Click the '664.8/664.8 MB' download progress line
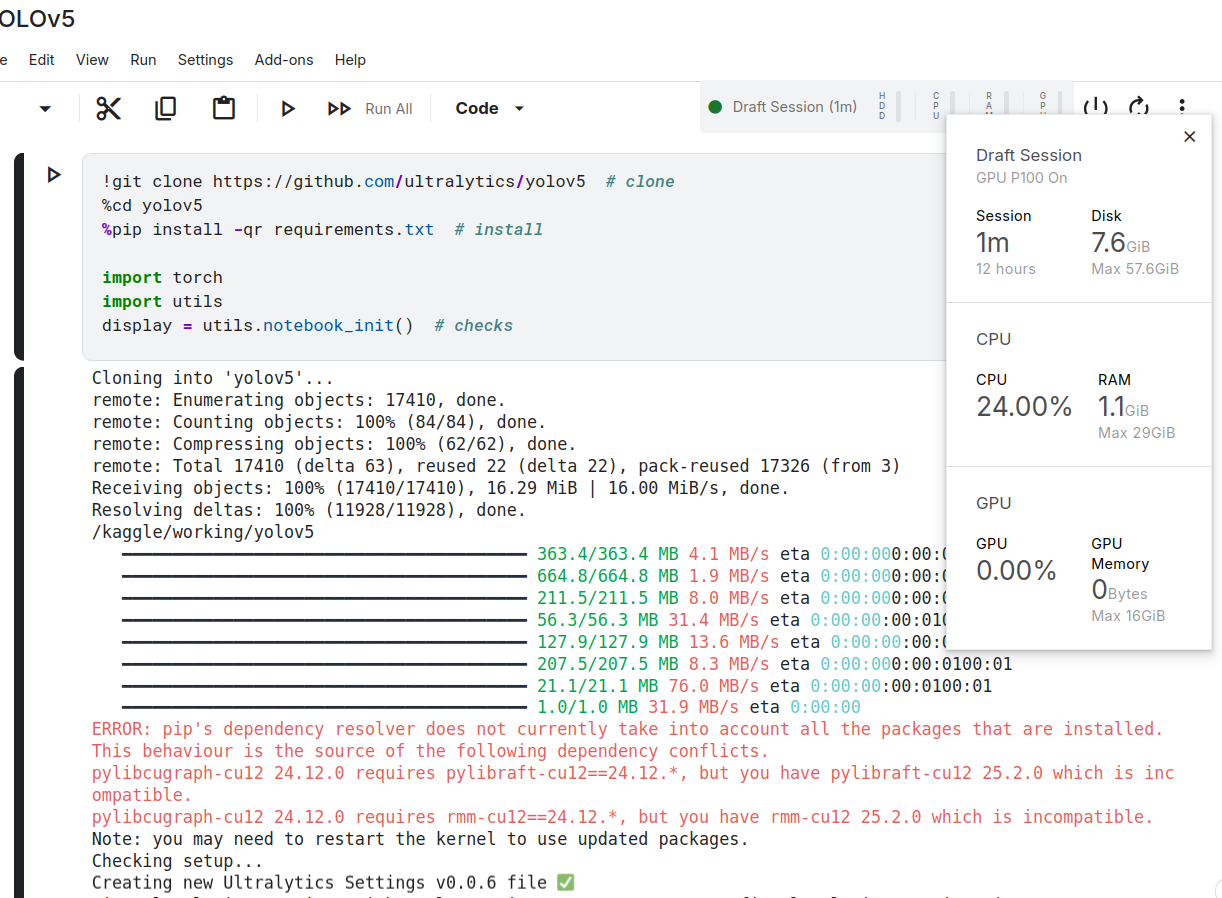The image size is (1222, 898). (533, 576)
